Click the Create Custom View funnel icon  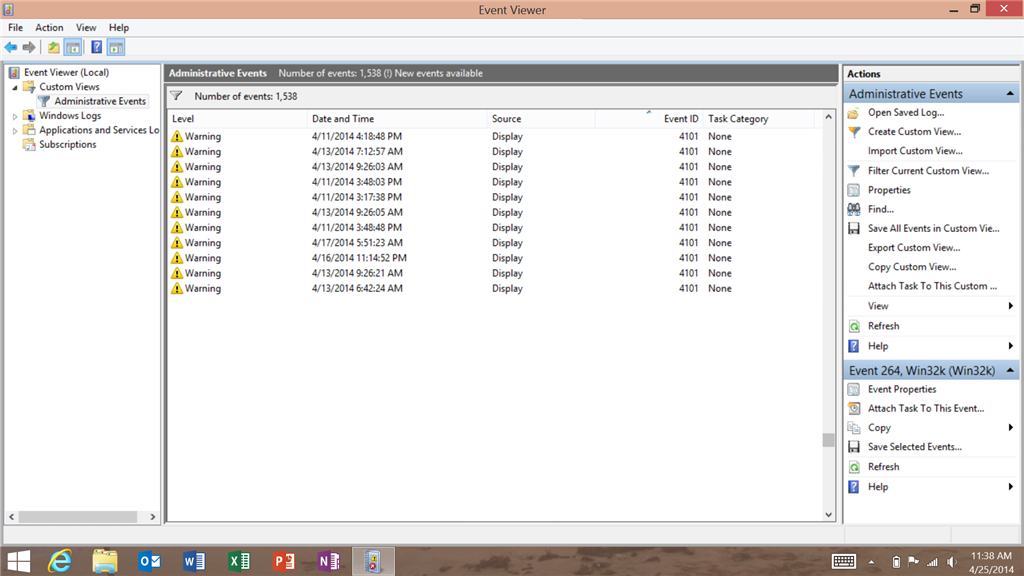(854, 132)
